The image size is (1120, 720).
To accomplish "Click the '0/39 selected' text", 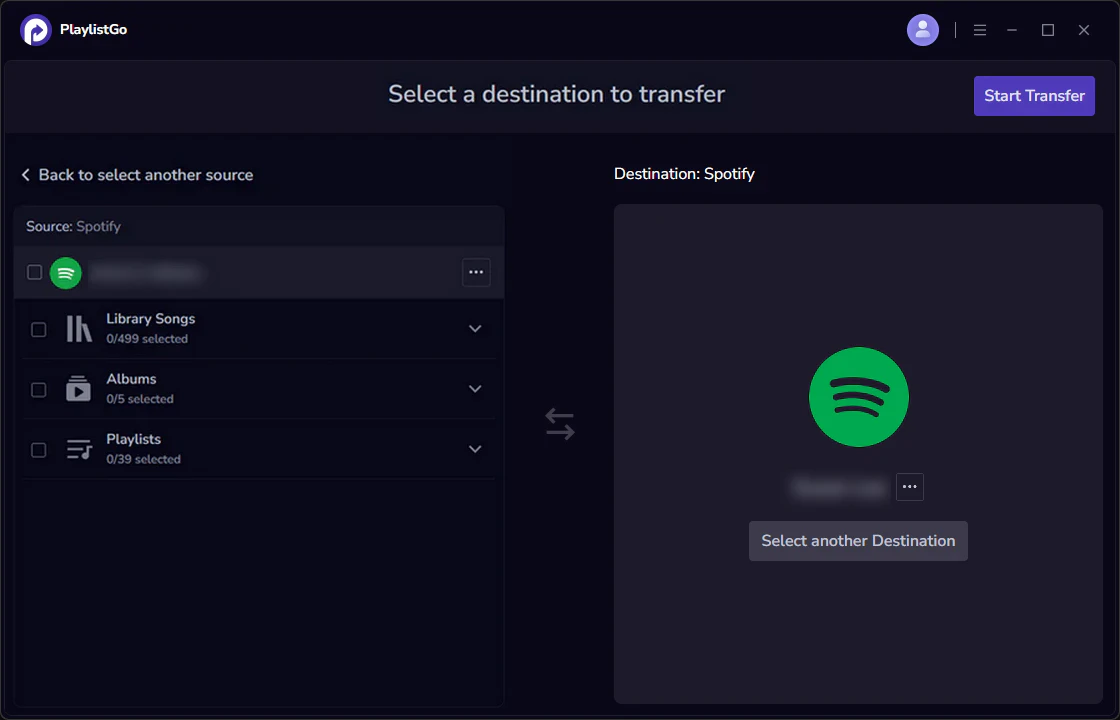I will pyautogui.click(x=144, y=459).
